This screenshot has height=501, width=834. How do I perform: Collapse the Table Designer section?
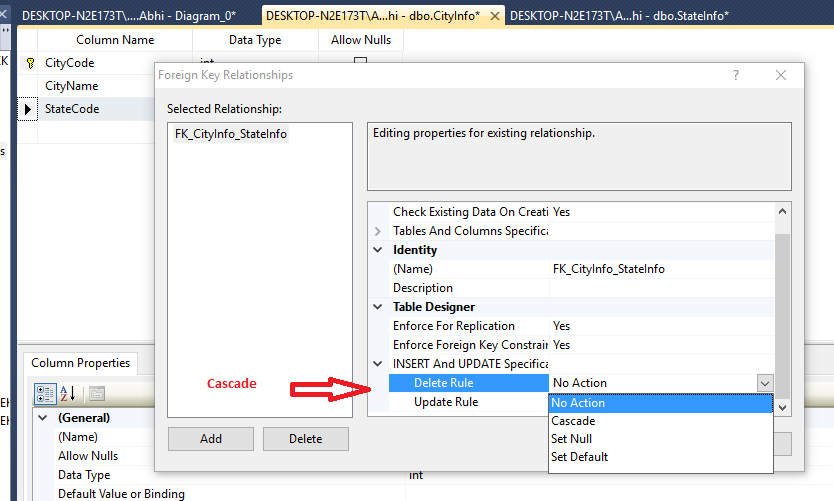pos(378,307)
